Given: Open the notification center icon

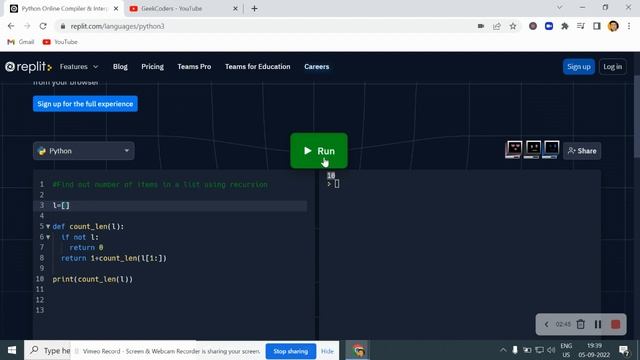Looking at the screenshot, I should pyautogui.click(x=623, y=350).
